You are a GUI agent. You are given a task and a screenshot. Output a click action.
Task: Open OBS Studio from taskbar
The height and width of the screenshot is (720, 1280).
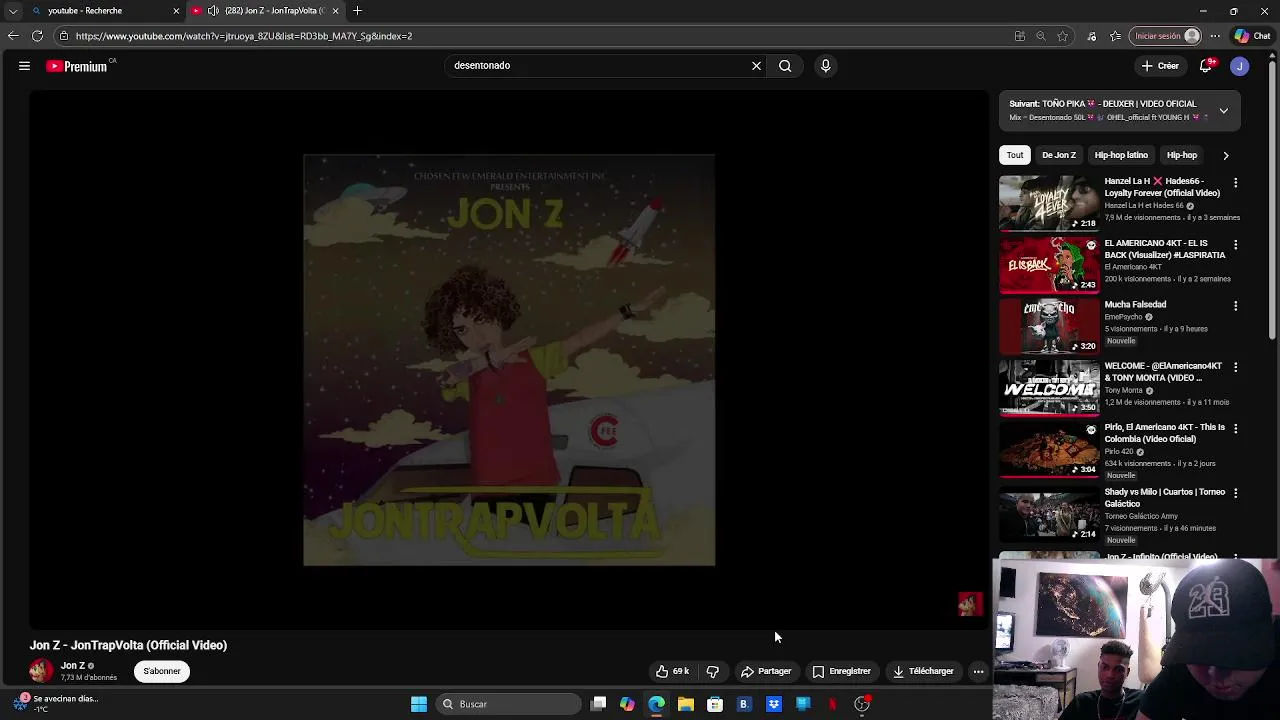point(862,704)
